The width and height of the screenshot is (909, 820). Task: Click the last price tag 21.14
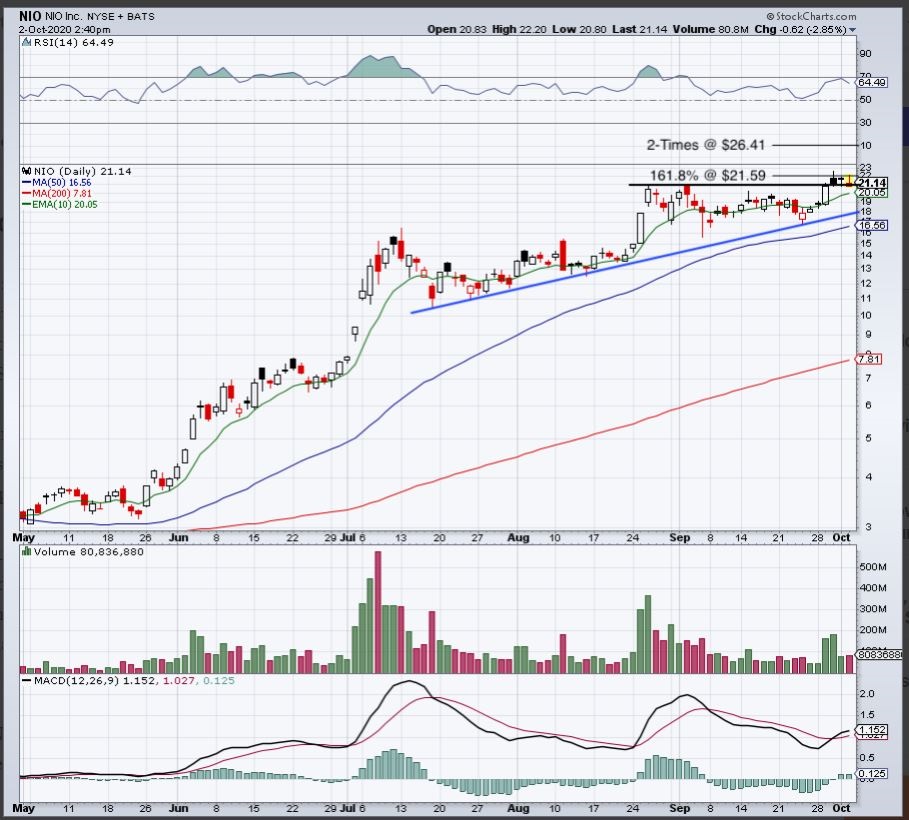(x=871, y=183)
